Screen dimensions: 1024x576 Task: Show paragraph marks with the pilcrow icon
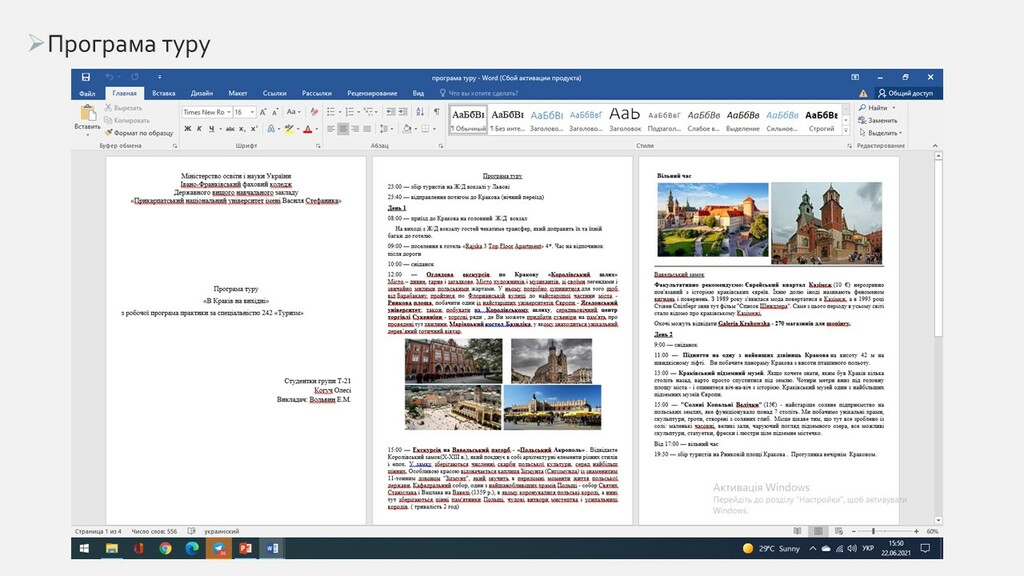437,112
